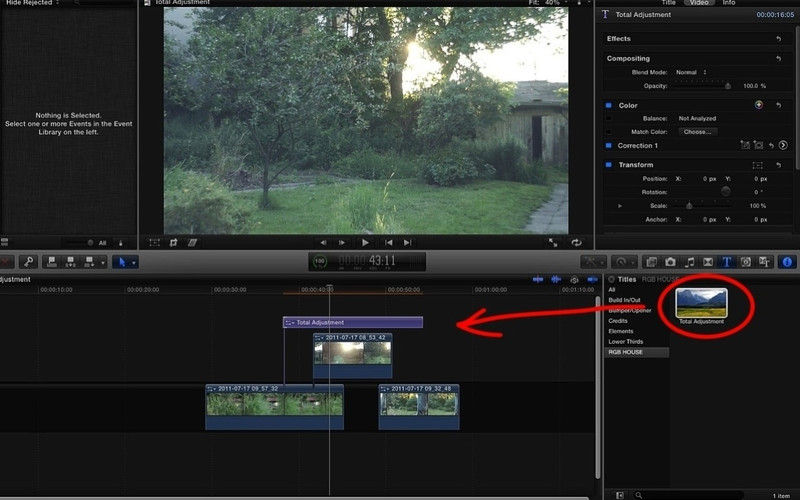This screenshot has height=500, width=800.
Task: Toggle the Color section checkbox
Action: tap(608, 105)
